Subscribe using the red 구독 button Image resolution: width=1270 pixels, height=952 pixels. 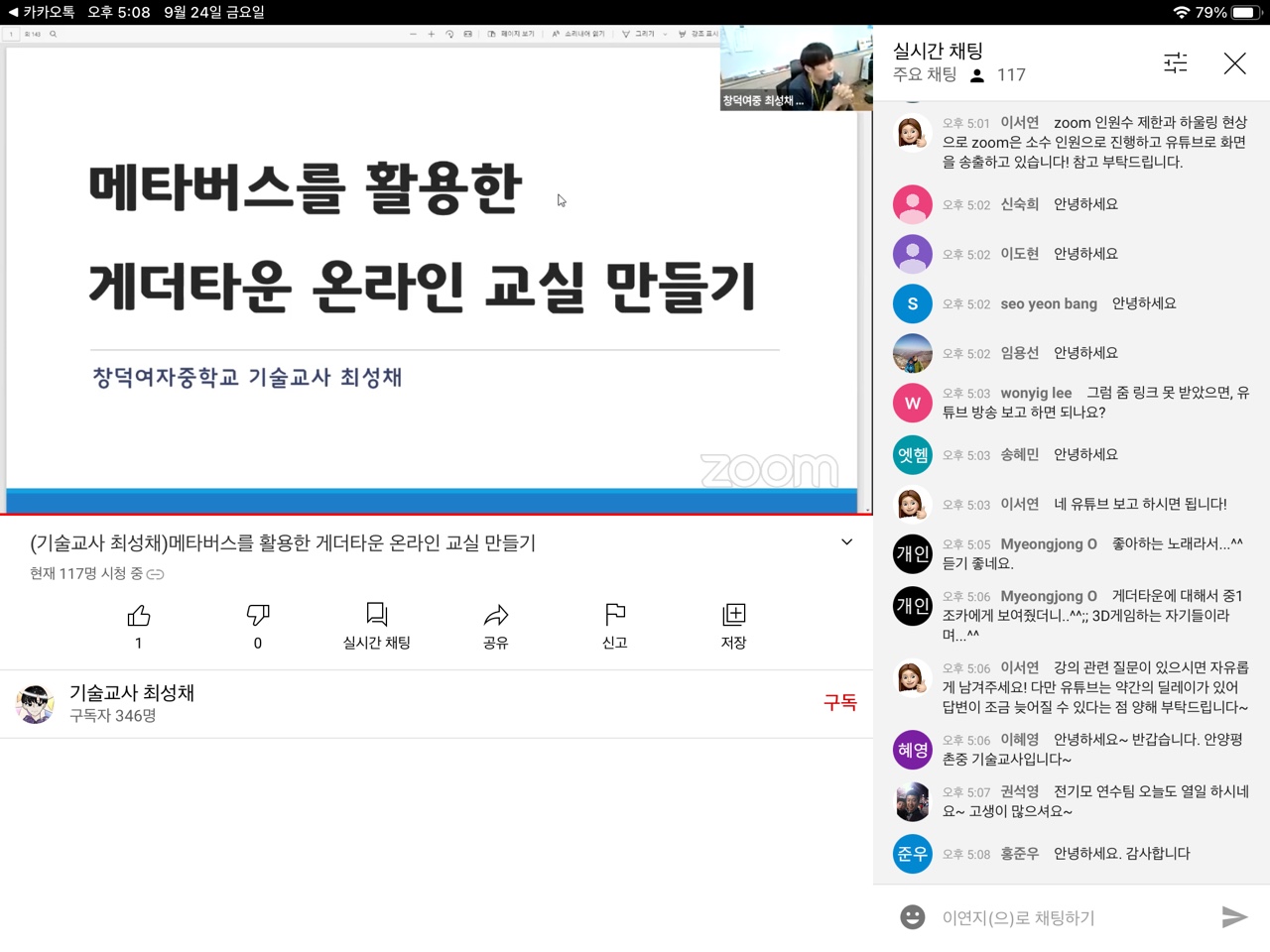coord(839,702)
